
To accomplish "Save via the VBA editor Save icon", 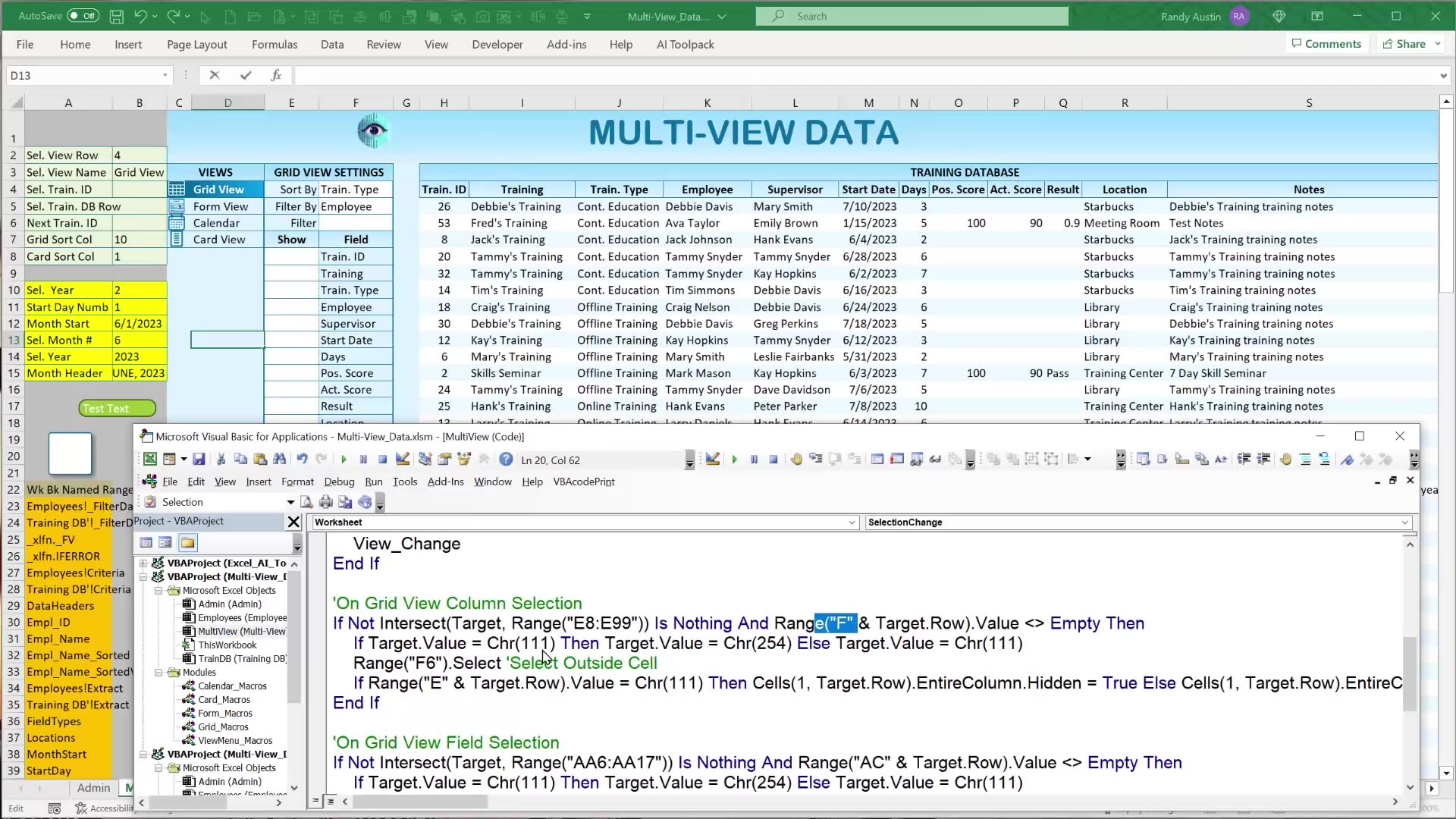I will pyautogui.click(x=199, y=459).
